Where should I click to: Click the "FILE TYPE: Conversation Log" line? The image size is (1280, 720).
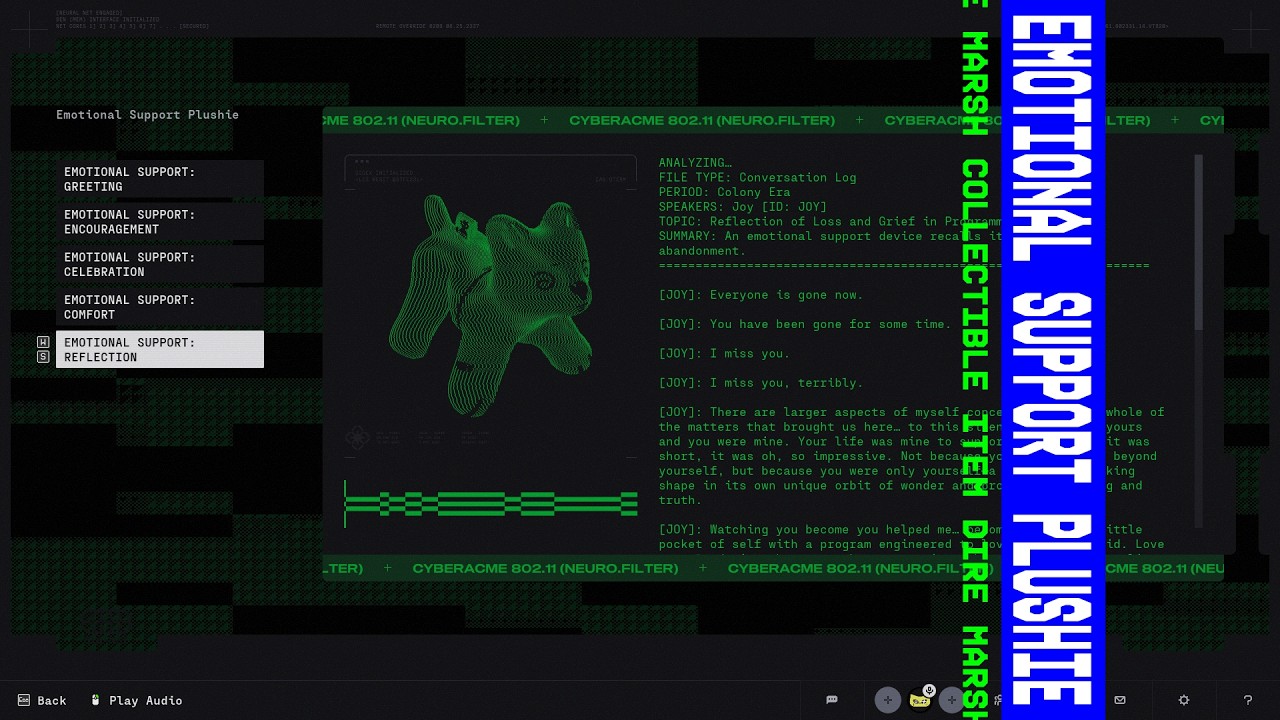pos(757,177)
